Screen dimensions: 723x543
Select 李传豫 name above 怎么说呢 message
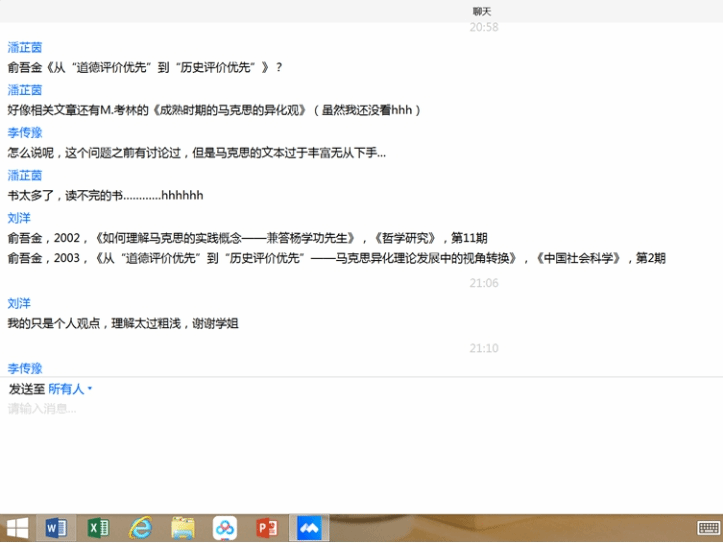tap(25, 133)
